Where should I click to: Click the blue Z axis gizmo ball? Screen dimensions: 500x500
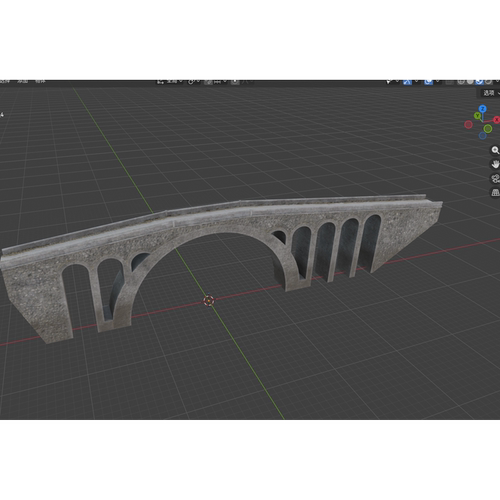click(x=482, y=109)
